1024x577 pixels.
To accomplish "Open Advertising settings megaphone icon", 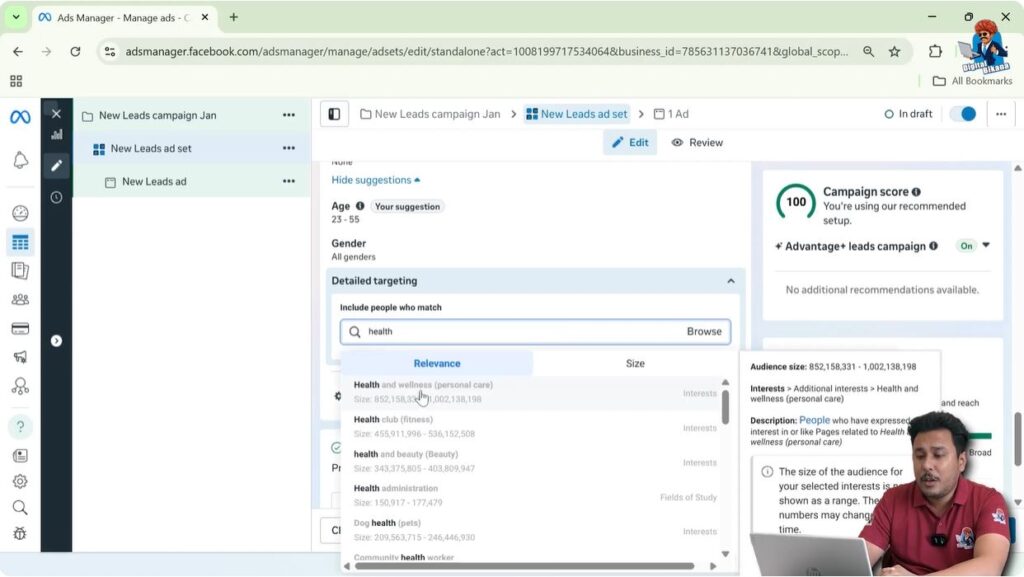I will [20, 356].
